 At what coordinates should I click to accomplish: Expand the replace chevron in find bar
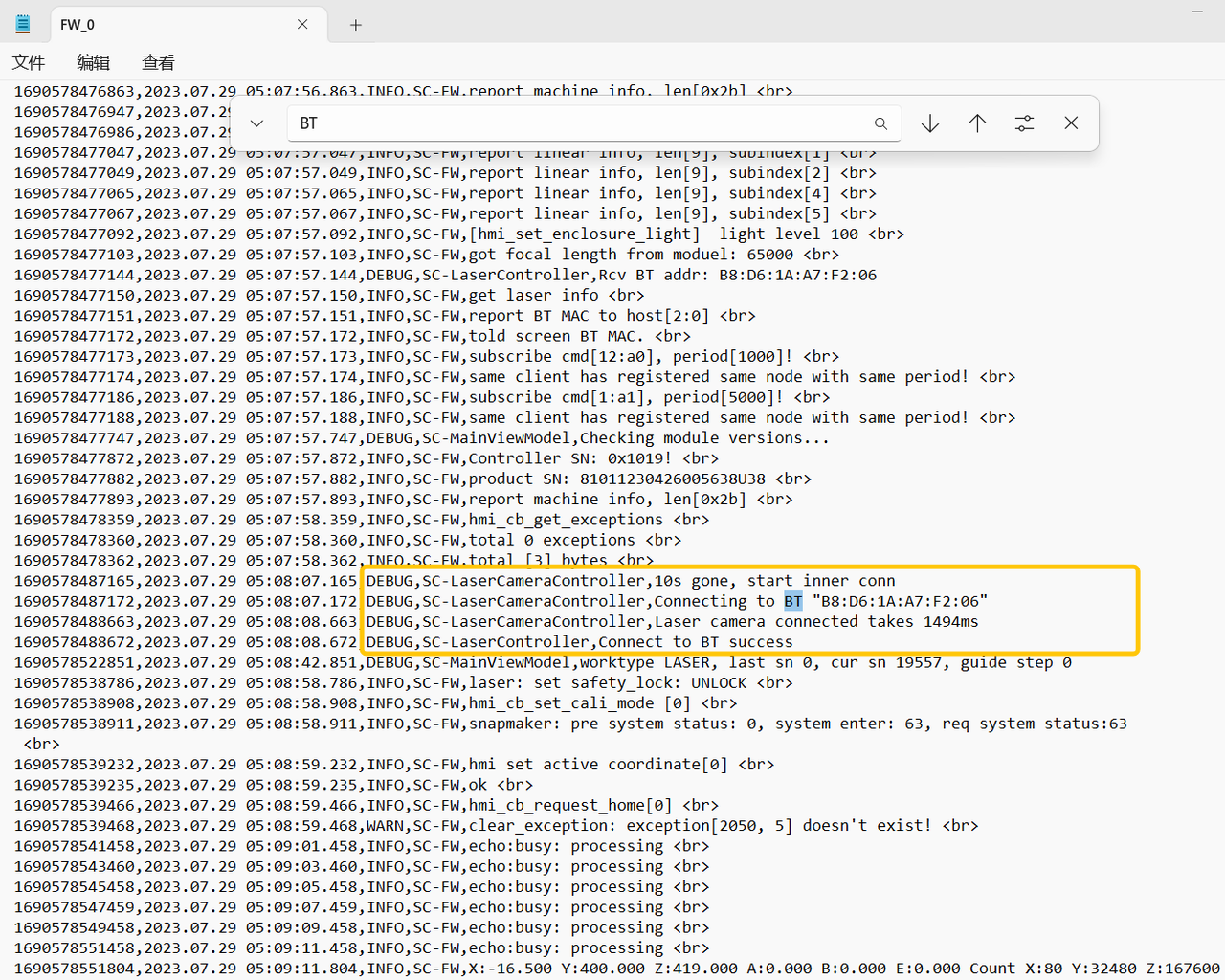pyautogui.click(x=256, y=123)
